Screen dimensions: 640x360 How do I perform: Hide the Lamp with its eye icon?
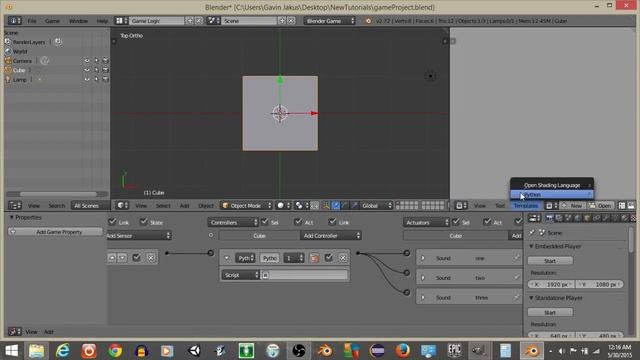pyautogui.click(x=87, y=80)
